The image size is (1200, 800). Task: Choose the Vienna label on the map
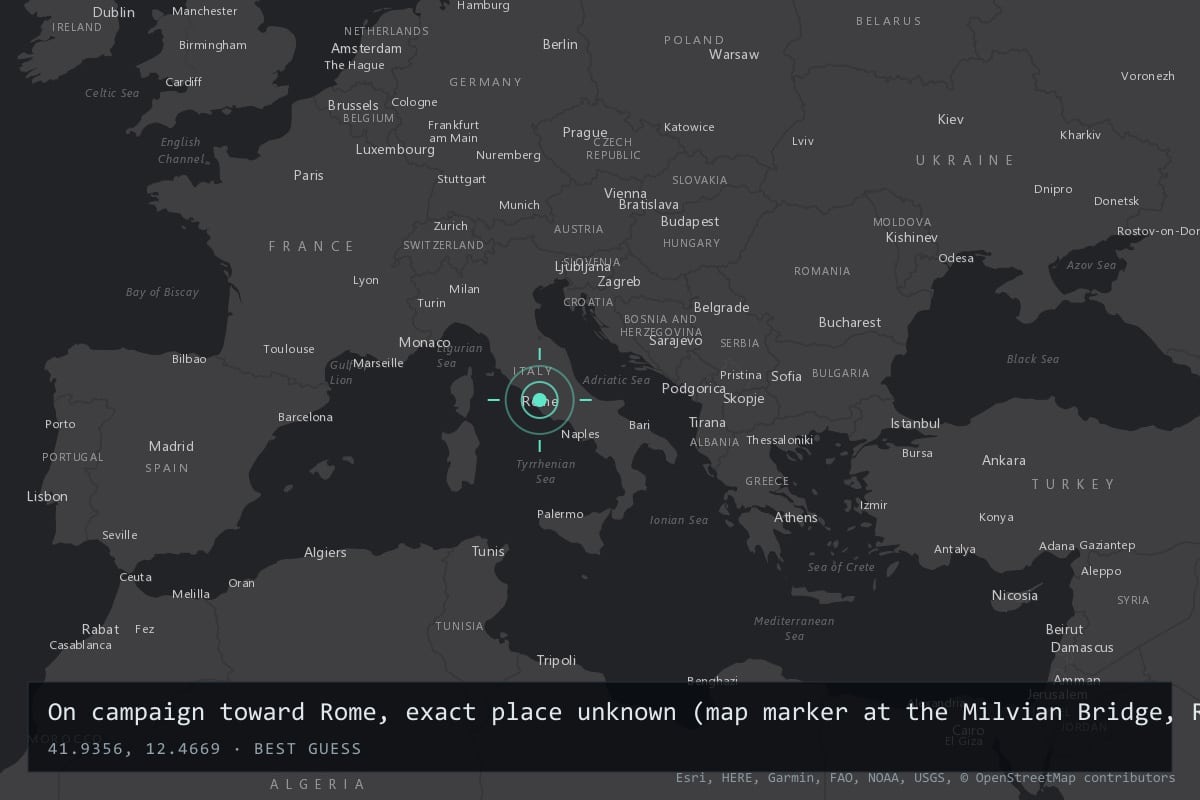(626, 193)
